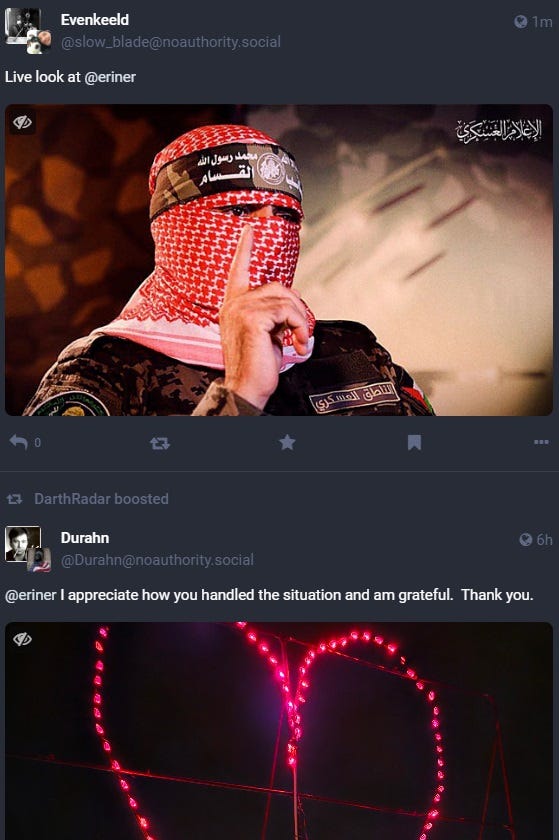Open the @eriner mention in Evenkeeld's post
Viewport: 559px width, 840px height.
pyautogui.click(x=110, y=77)
